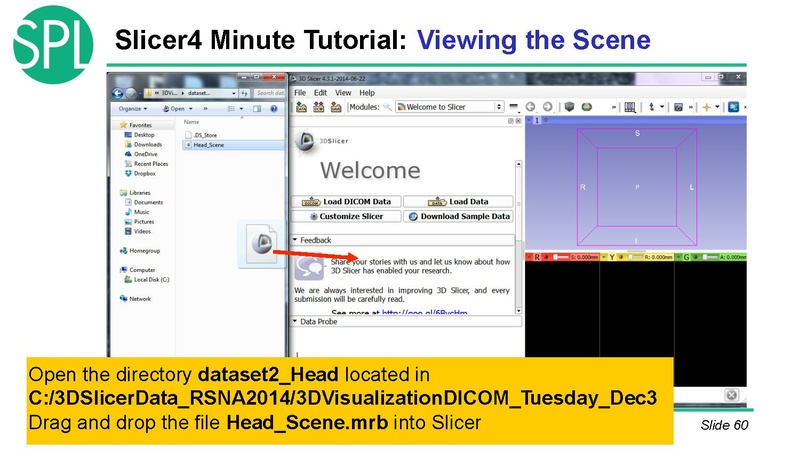Click the green Models module icon

click(x=587, y=107)
